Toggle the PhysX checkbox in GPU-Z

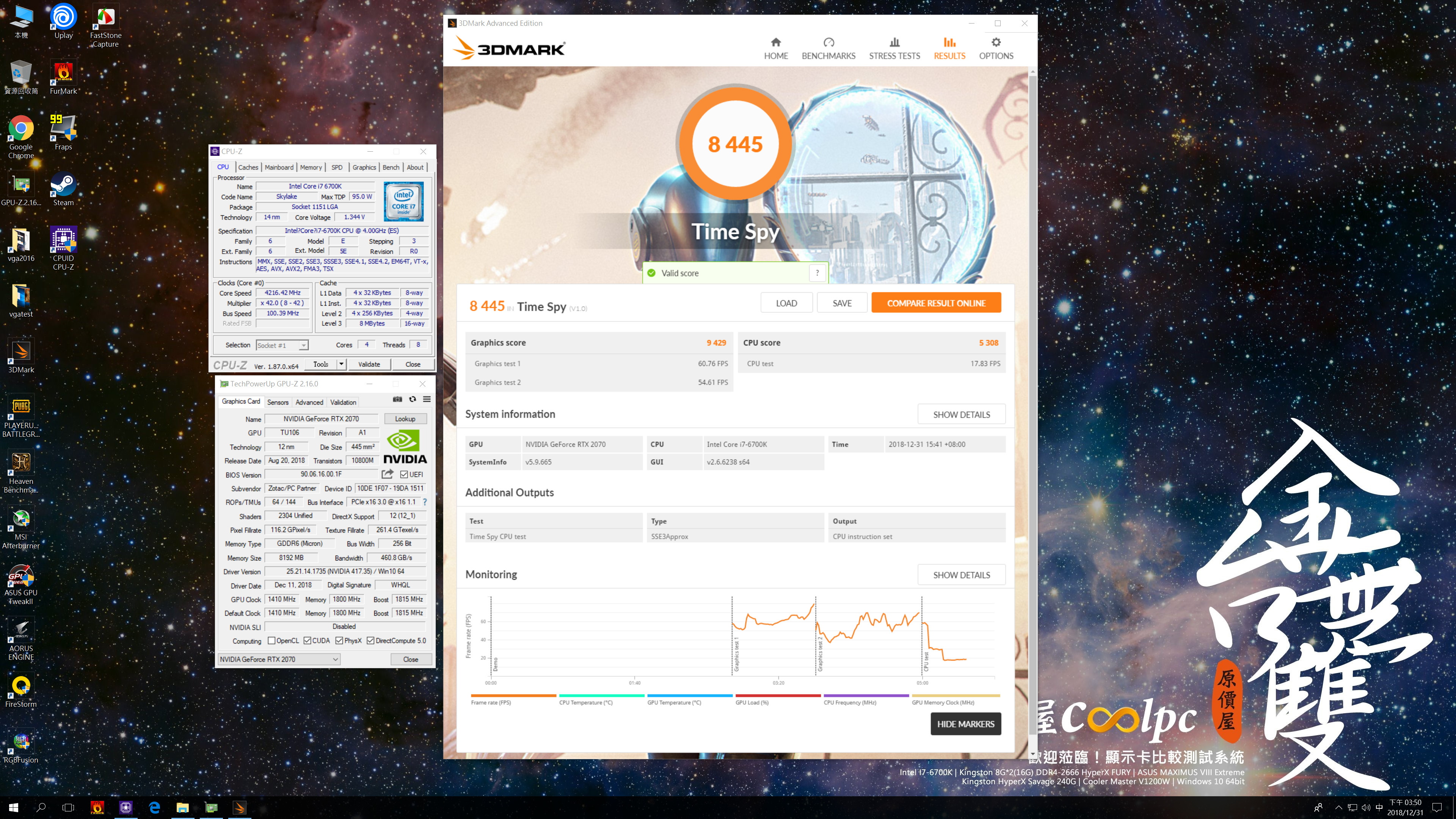tap(339, 640)
